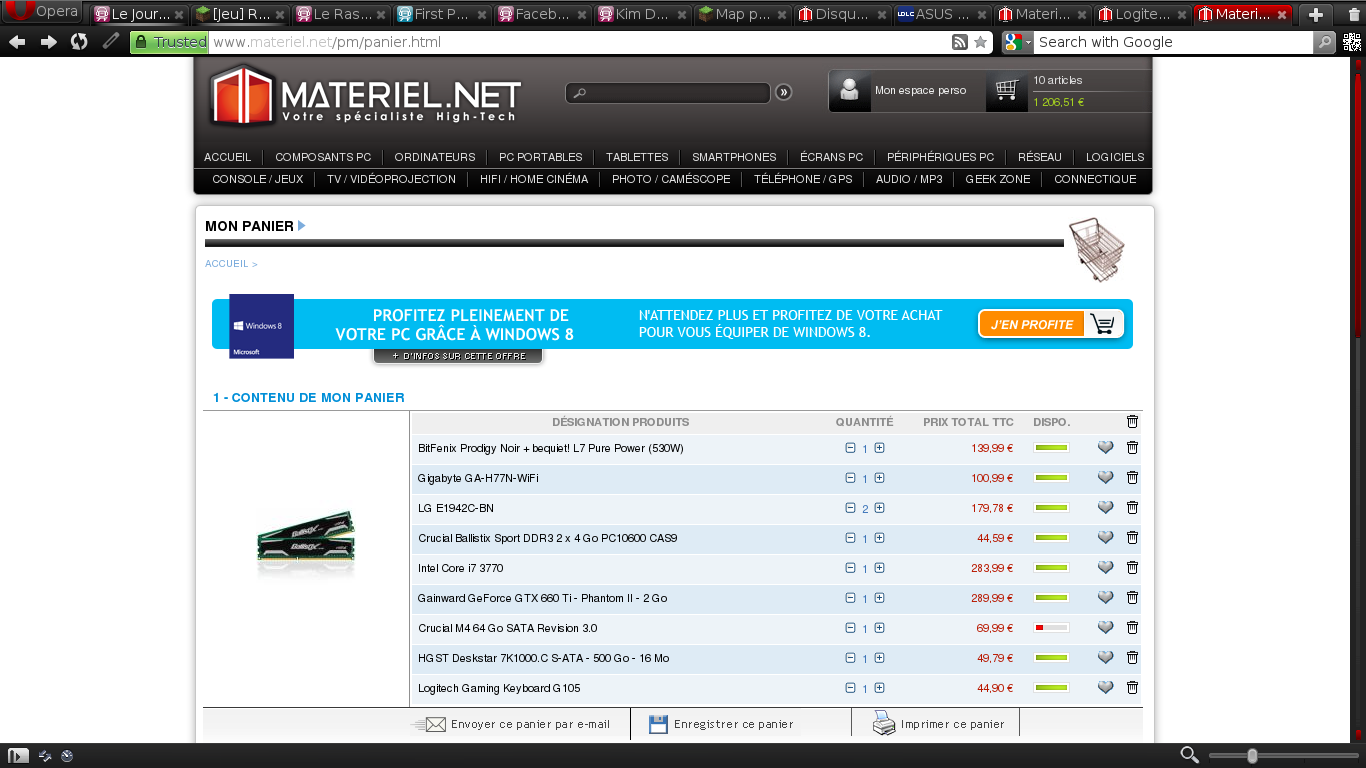Viewport: 1366px width, 768px height.
Task: Decrease quantity of LG E1942C-BN
Action: (x=851, y=508)
